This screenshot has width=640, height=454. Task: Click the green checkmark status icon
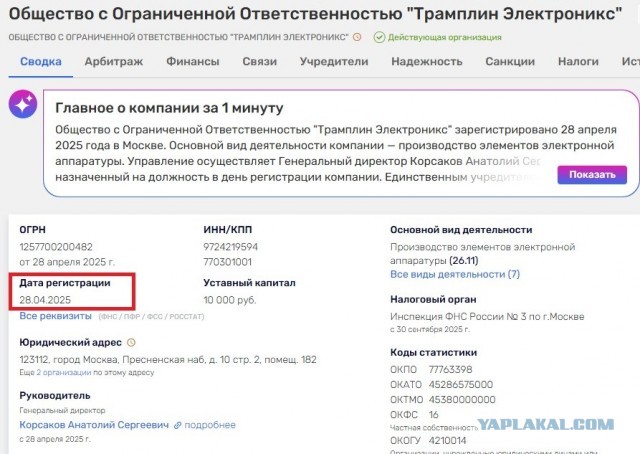pos(379,37)
